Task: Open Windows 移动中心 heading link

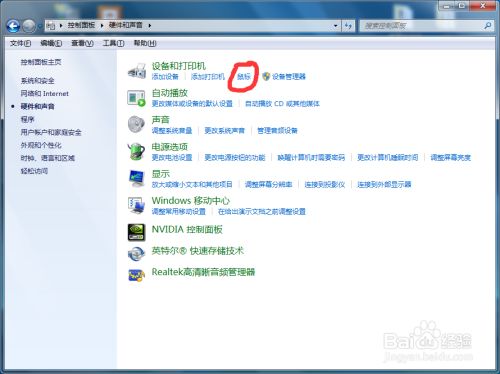Action: point(191,201)
